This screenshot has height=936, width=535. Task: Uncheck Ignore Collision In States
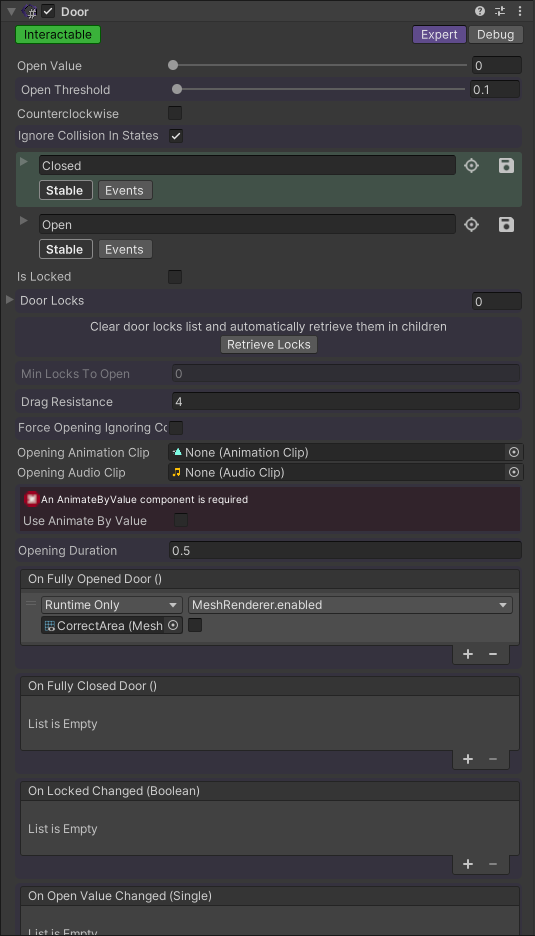pos(176,136)
